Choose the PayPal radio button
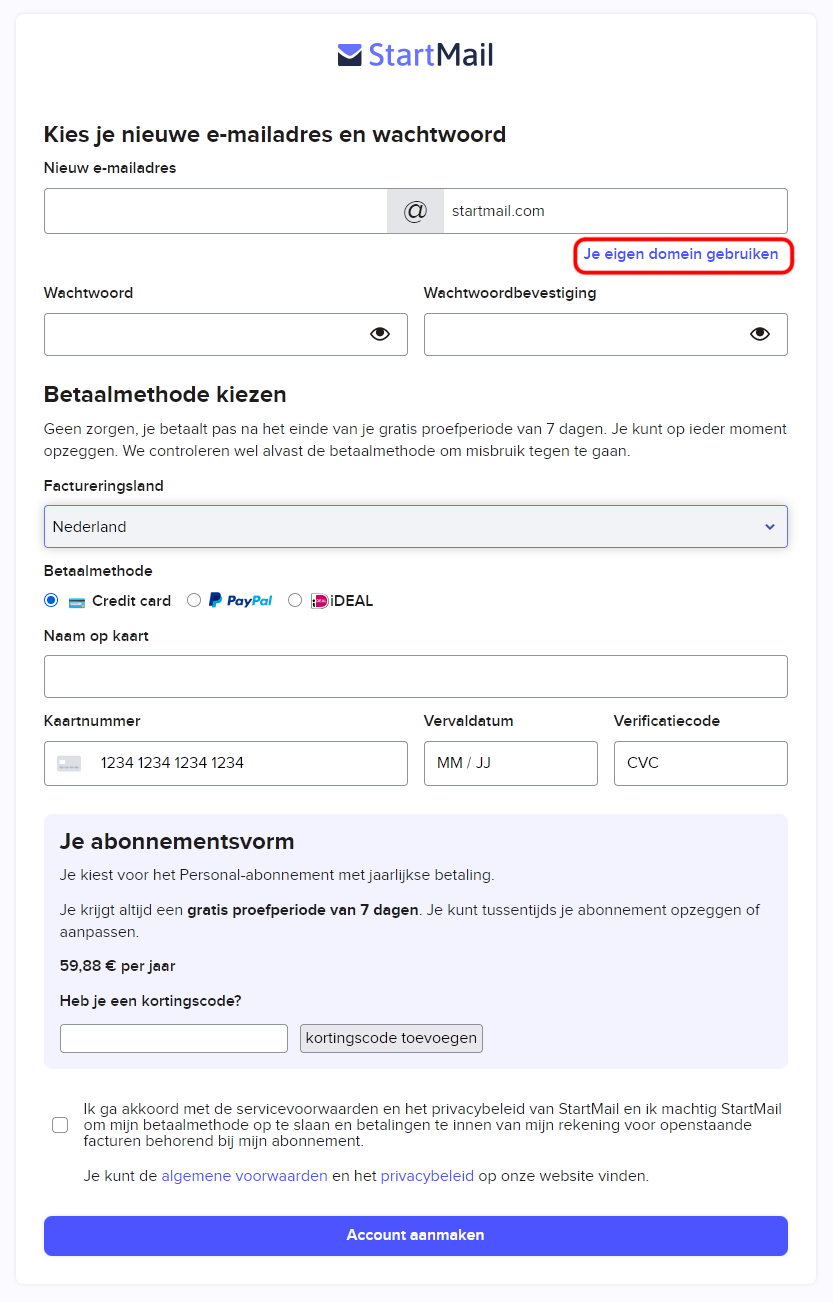This screenshot has height=1302, width=833. click(x=194, y=601)
